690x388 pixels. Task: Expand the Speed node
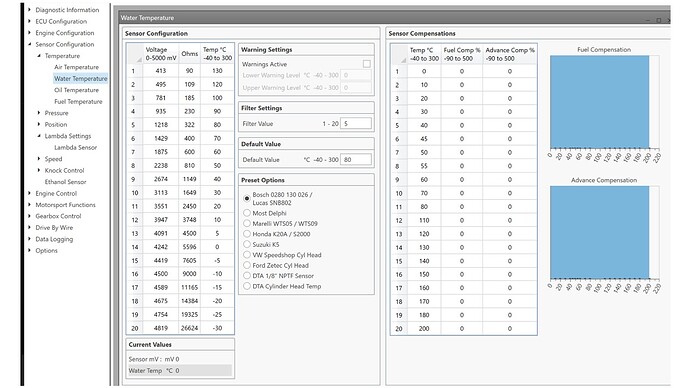(x=39, y=158)
